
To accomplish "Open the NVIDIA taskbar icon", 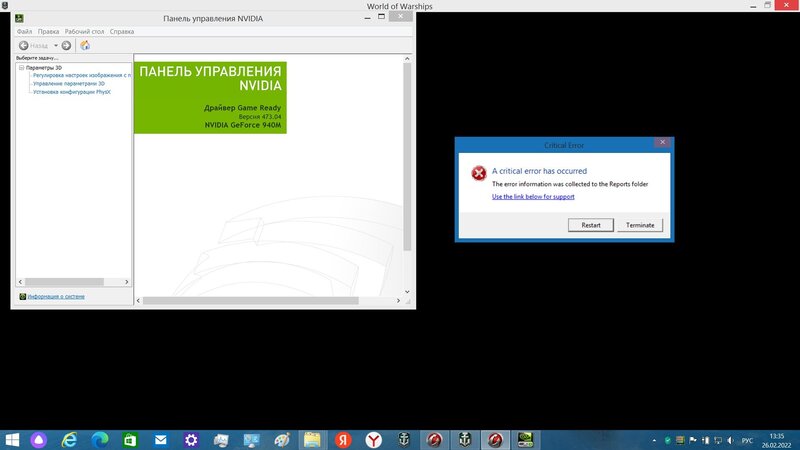I will click(526, 440).
